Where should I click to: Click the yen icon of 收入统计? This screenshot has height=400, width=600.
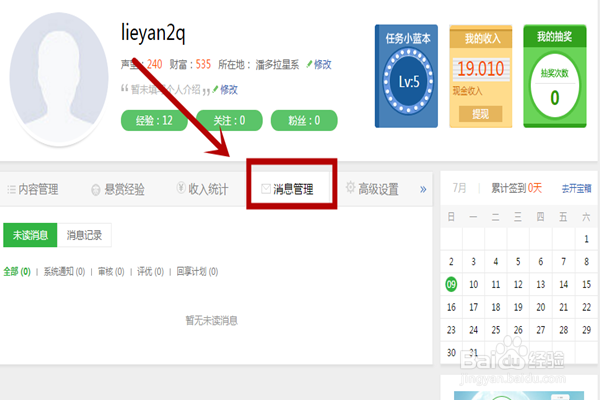(181, 188)
